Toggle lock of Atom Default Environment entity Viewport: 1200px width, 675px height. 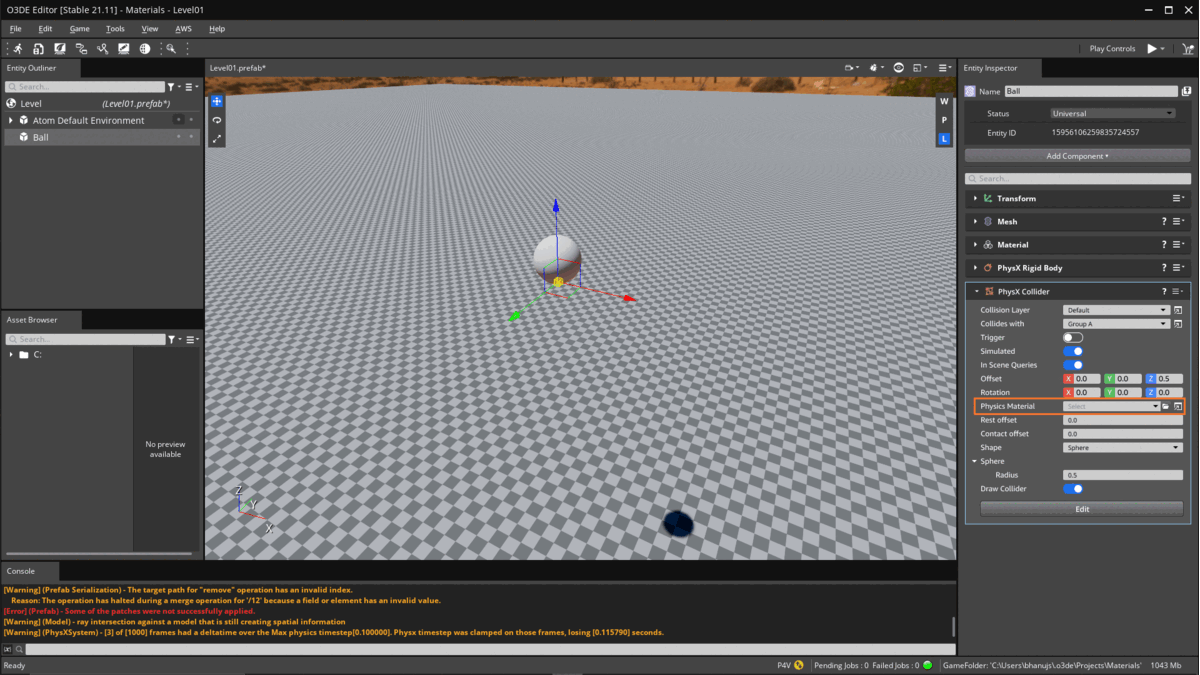coord(191,120)
